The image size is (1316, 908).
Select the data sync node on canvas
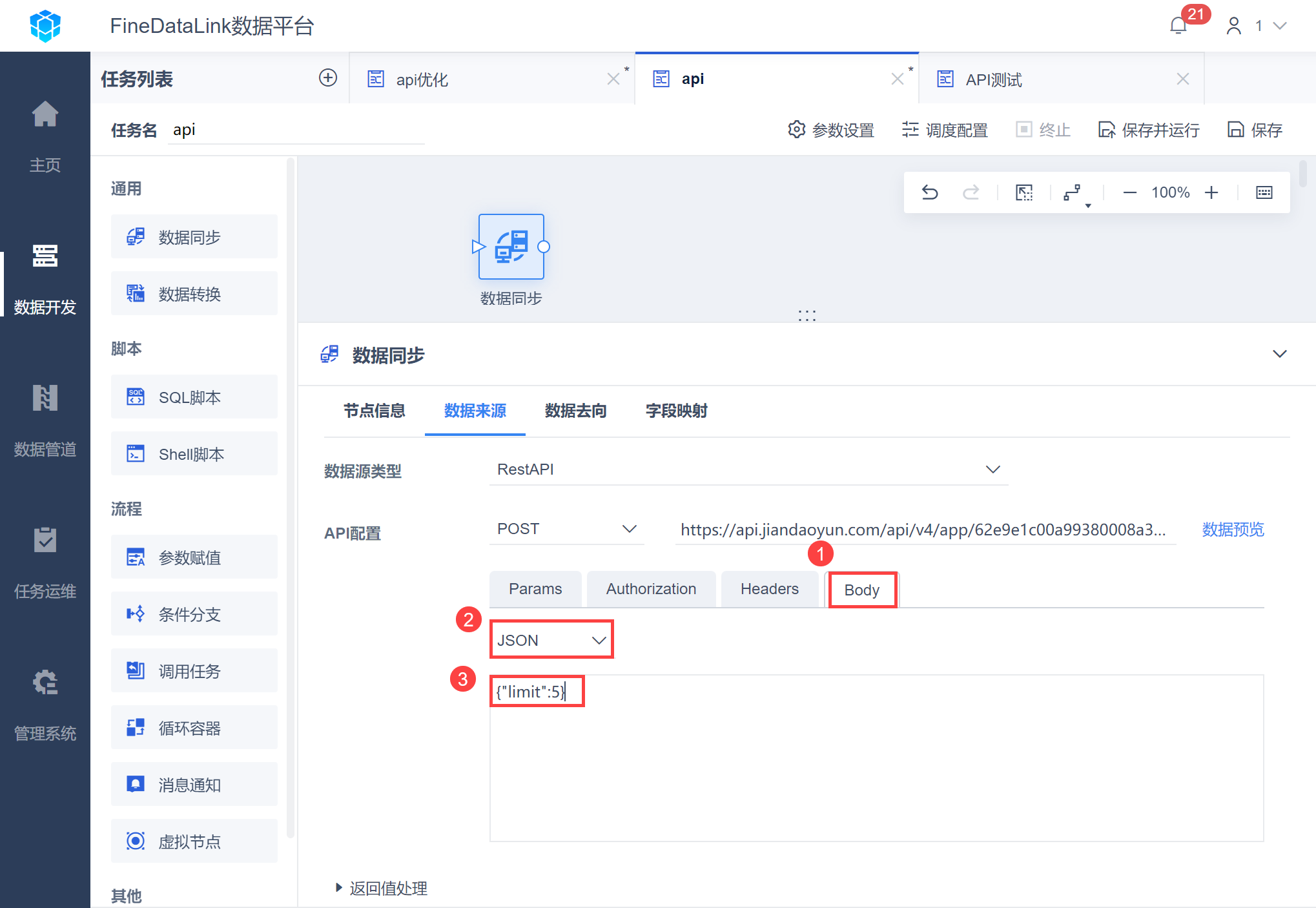[511, 247]
